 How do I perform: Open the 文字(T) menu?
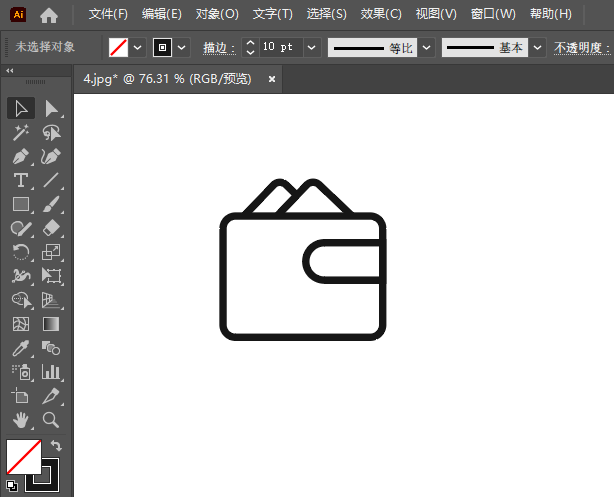tap(273, 14)
